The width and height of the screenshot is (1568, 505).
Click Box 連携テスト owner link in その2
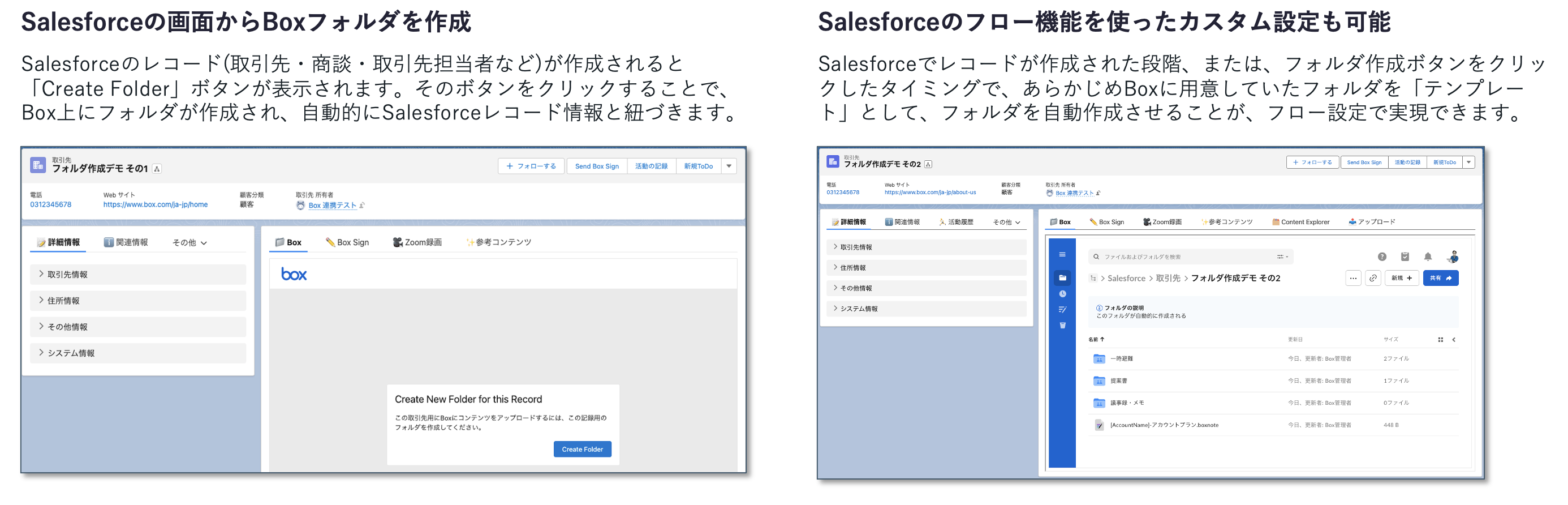tap(1074, 193)
